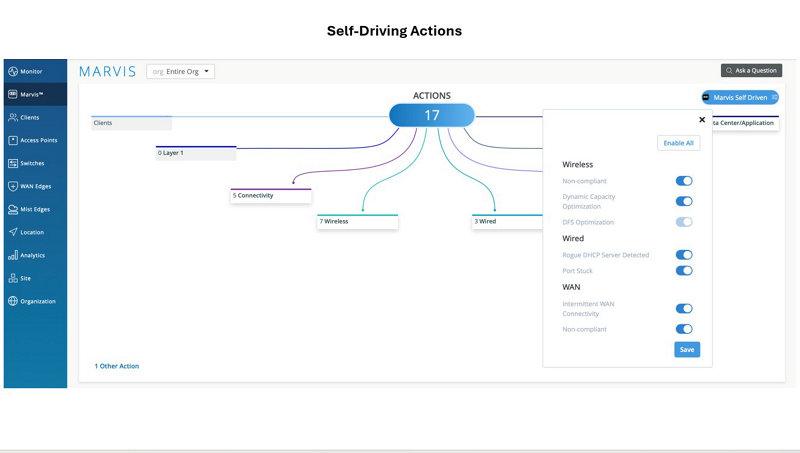
Task: Toggle Port Stuck switch
Action: tap(684, 270)
